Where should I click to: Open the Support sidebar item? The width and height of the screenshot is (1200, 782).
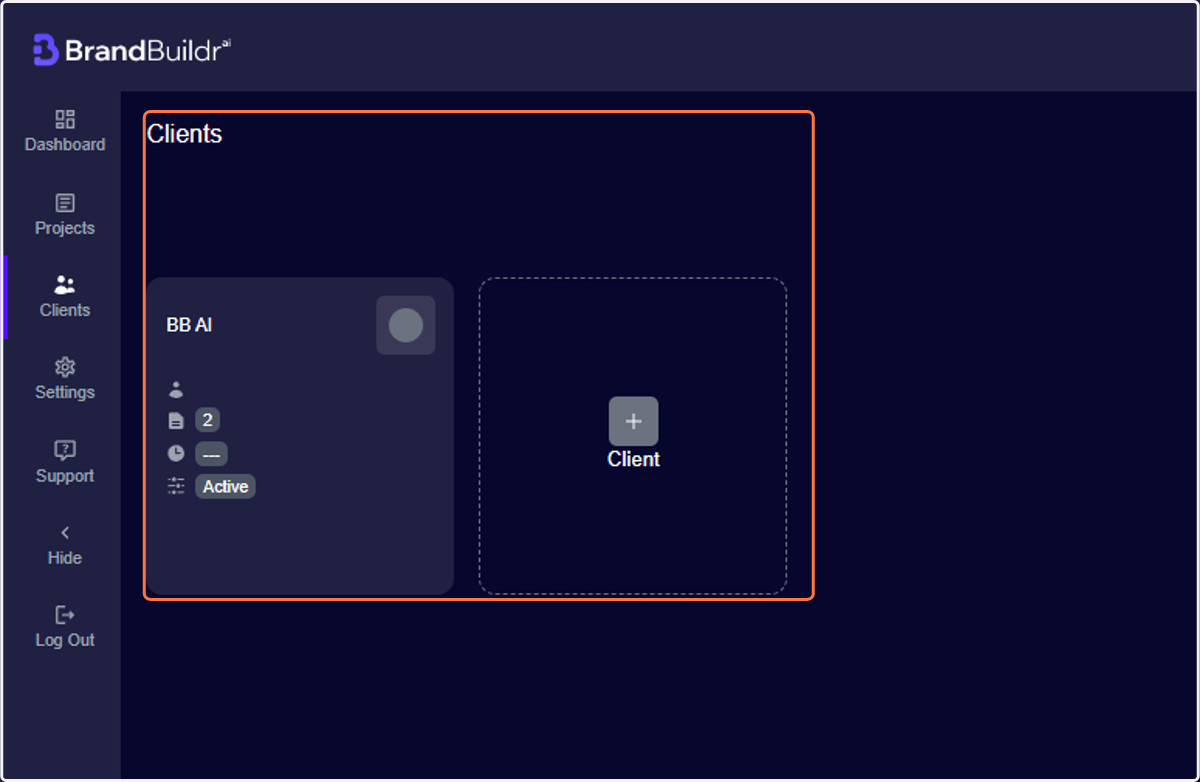pyautogui.click(x=65, y=463)
